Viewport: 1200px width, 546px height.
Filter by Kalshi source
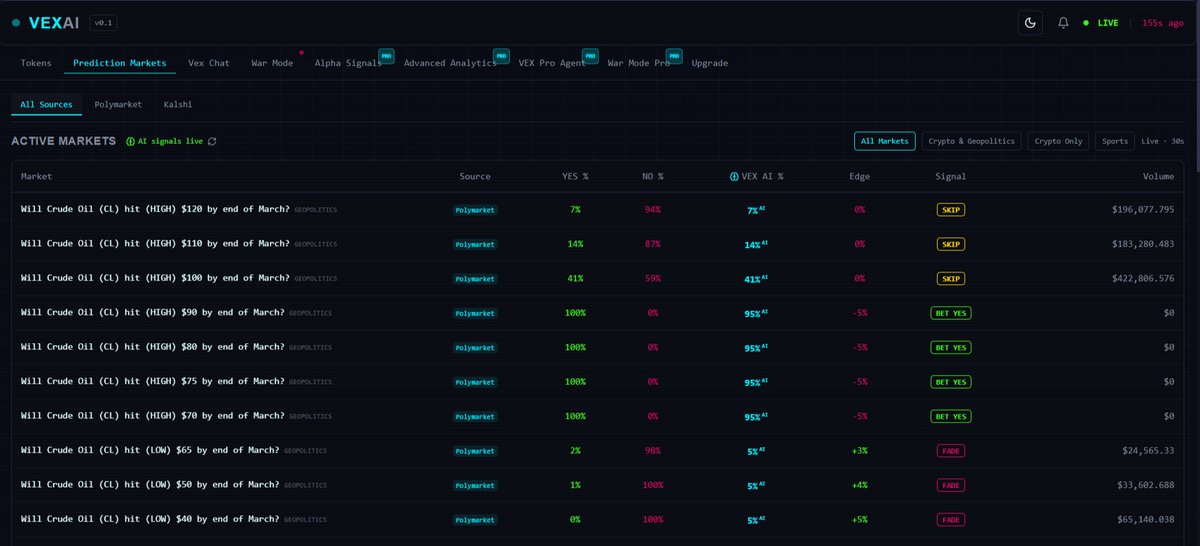pos(178,104)
